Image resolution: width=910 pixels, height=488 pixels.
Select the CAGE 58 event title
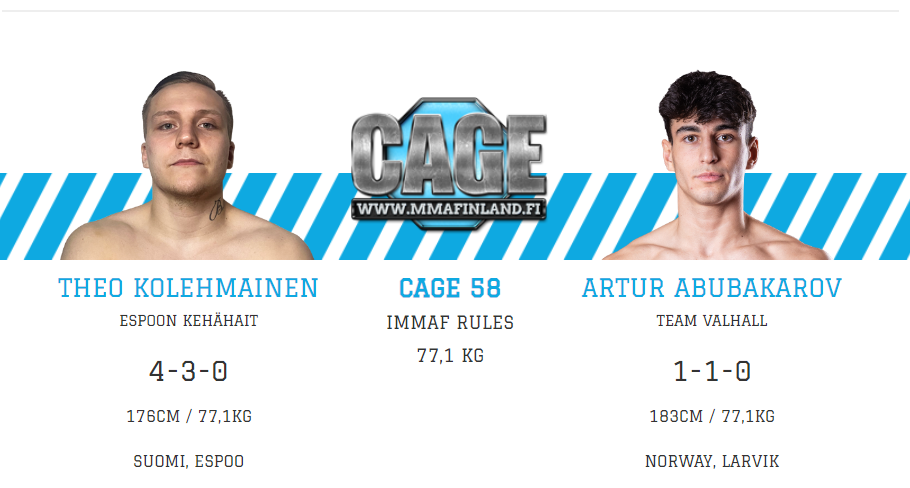click(x=450, y=288)
